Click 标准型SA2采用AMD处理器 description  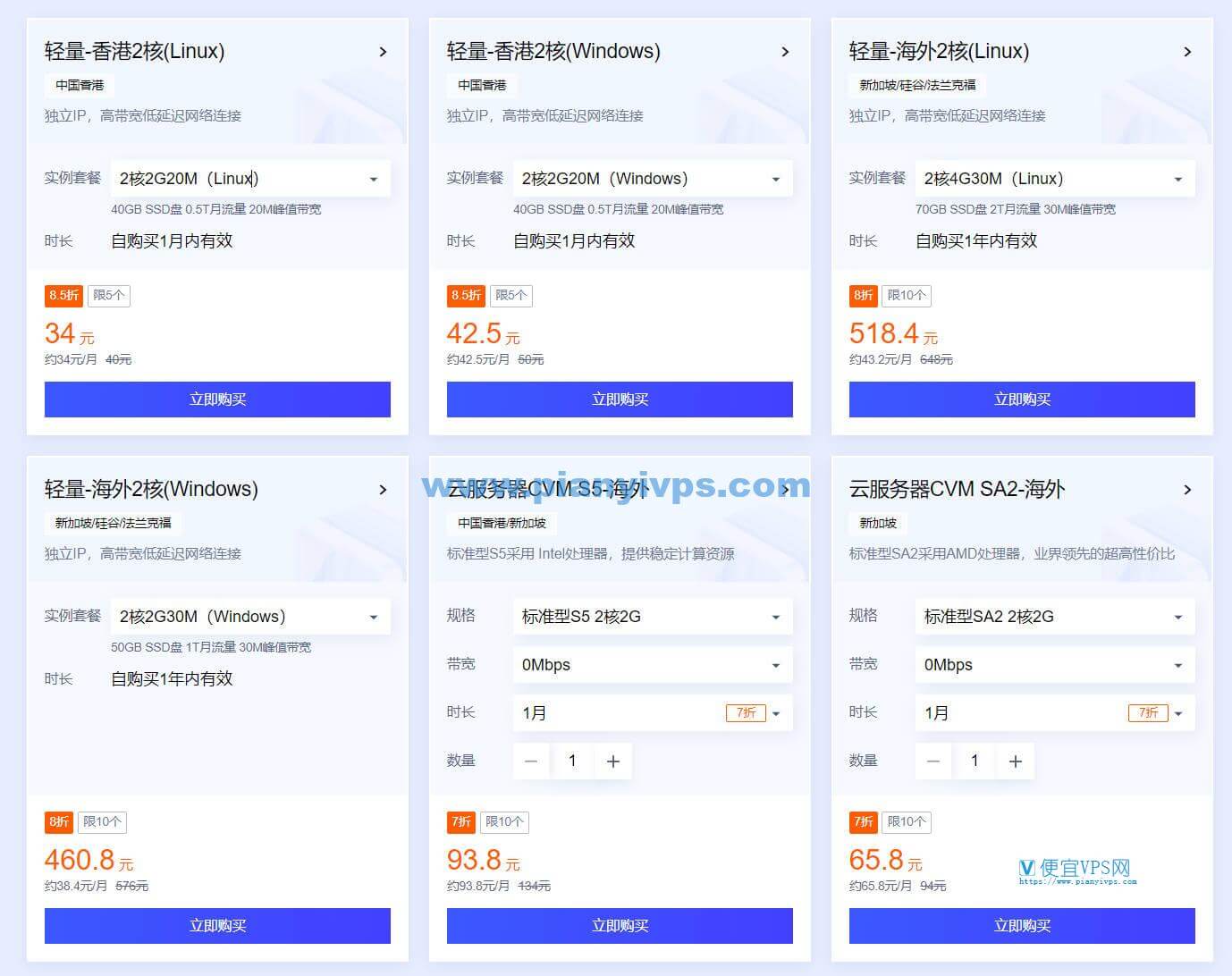click(1012, 554)
